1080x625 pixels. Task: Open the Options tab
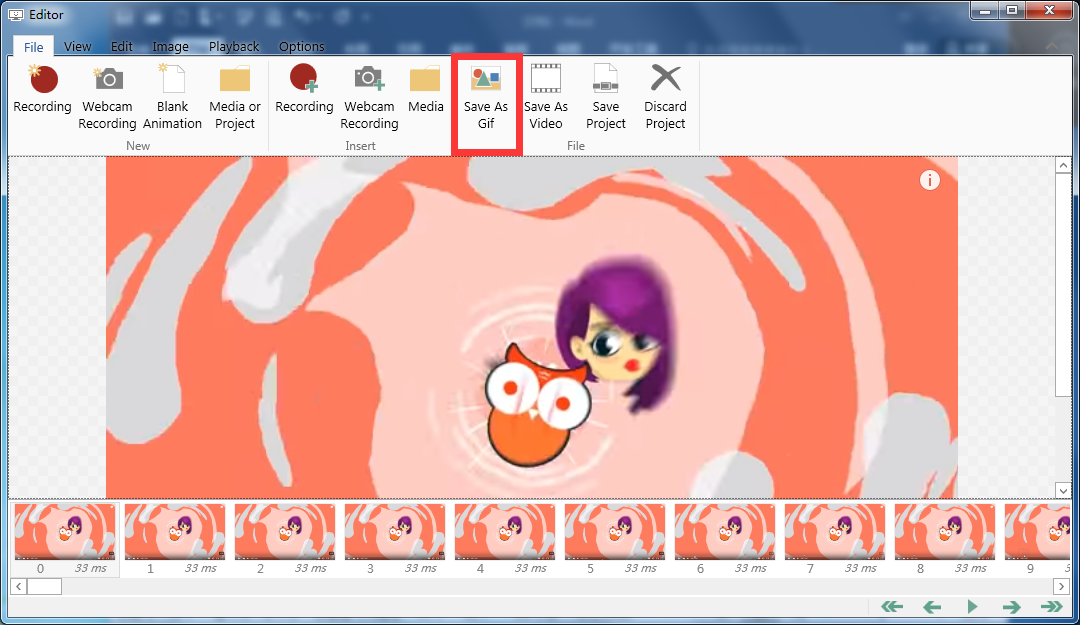tap(301, 46)
